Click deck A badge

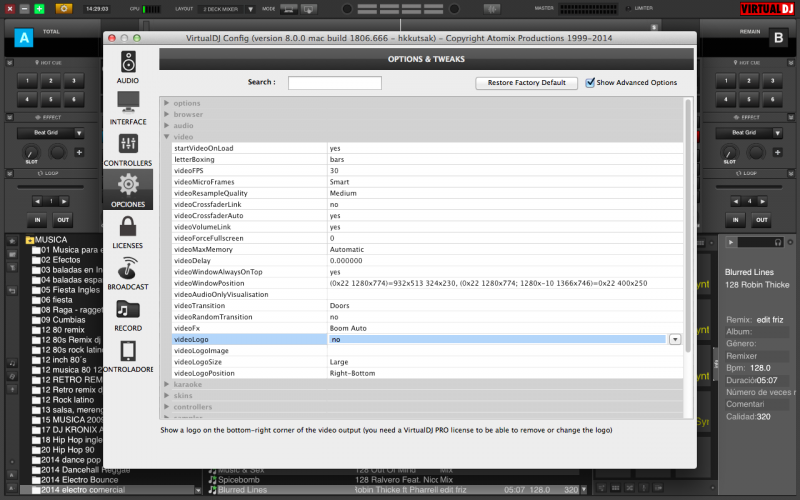click(x=23, y=38)
